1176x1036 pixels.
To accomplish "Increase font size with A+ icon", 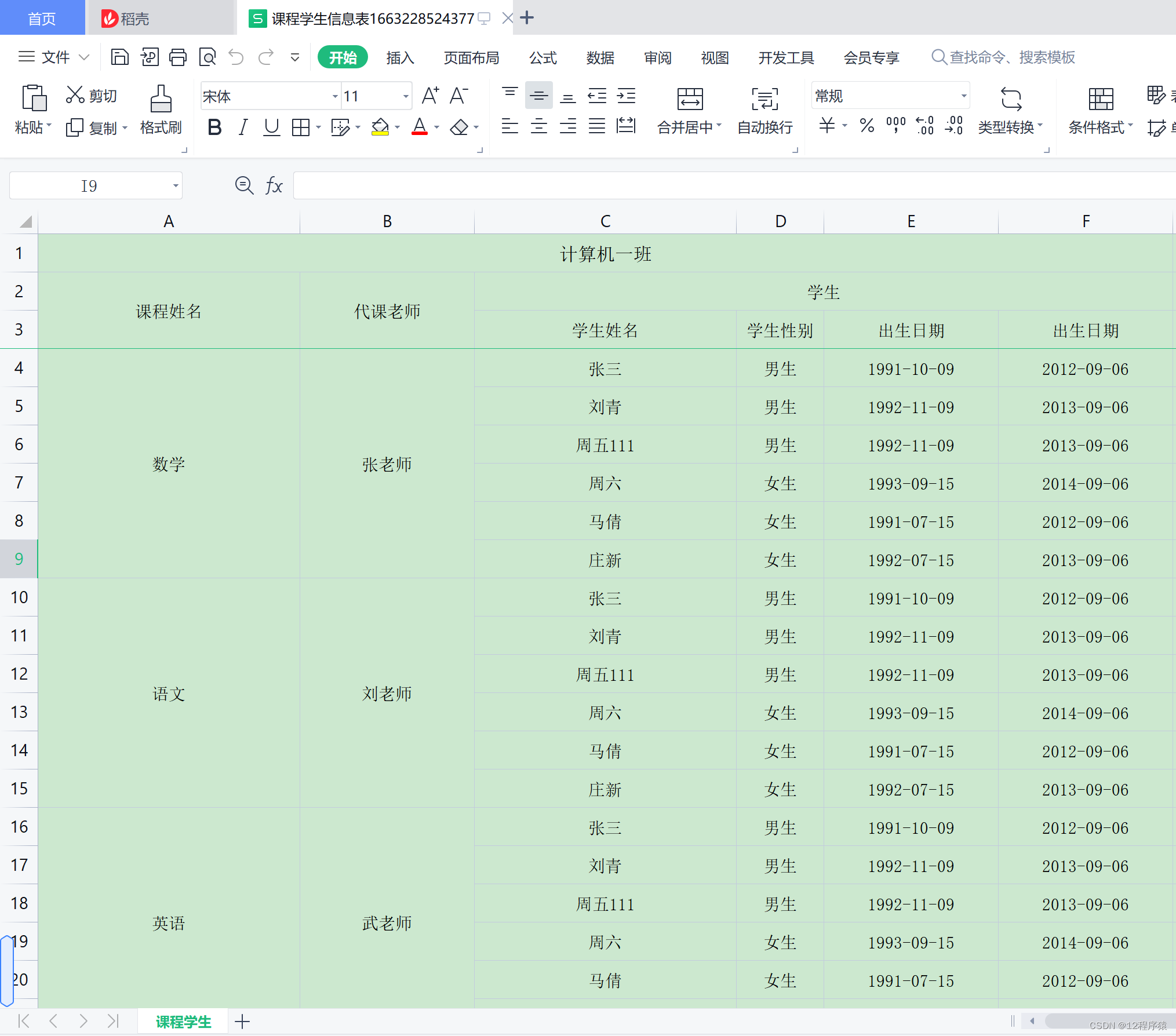I will coord(430,96).
